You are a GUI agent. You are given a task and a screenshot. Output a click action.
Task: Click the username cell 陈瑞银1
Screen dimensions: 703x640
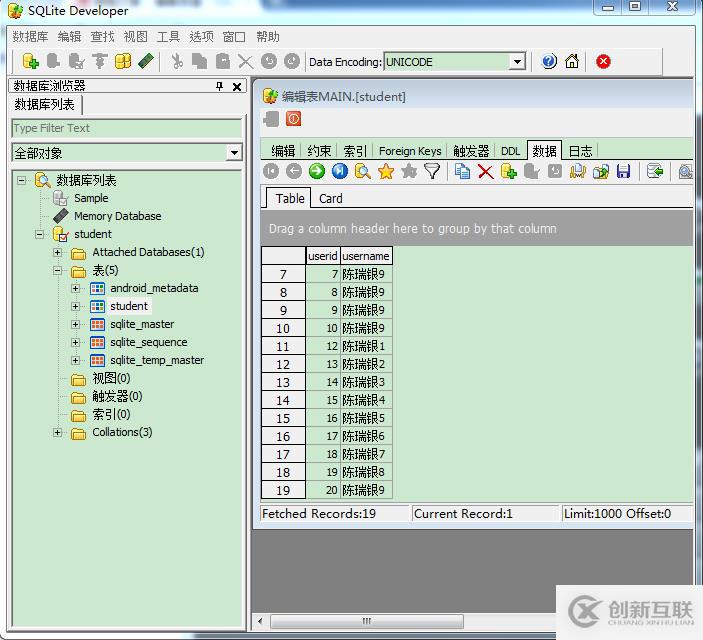coord(366,346)
